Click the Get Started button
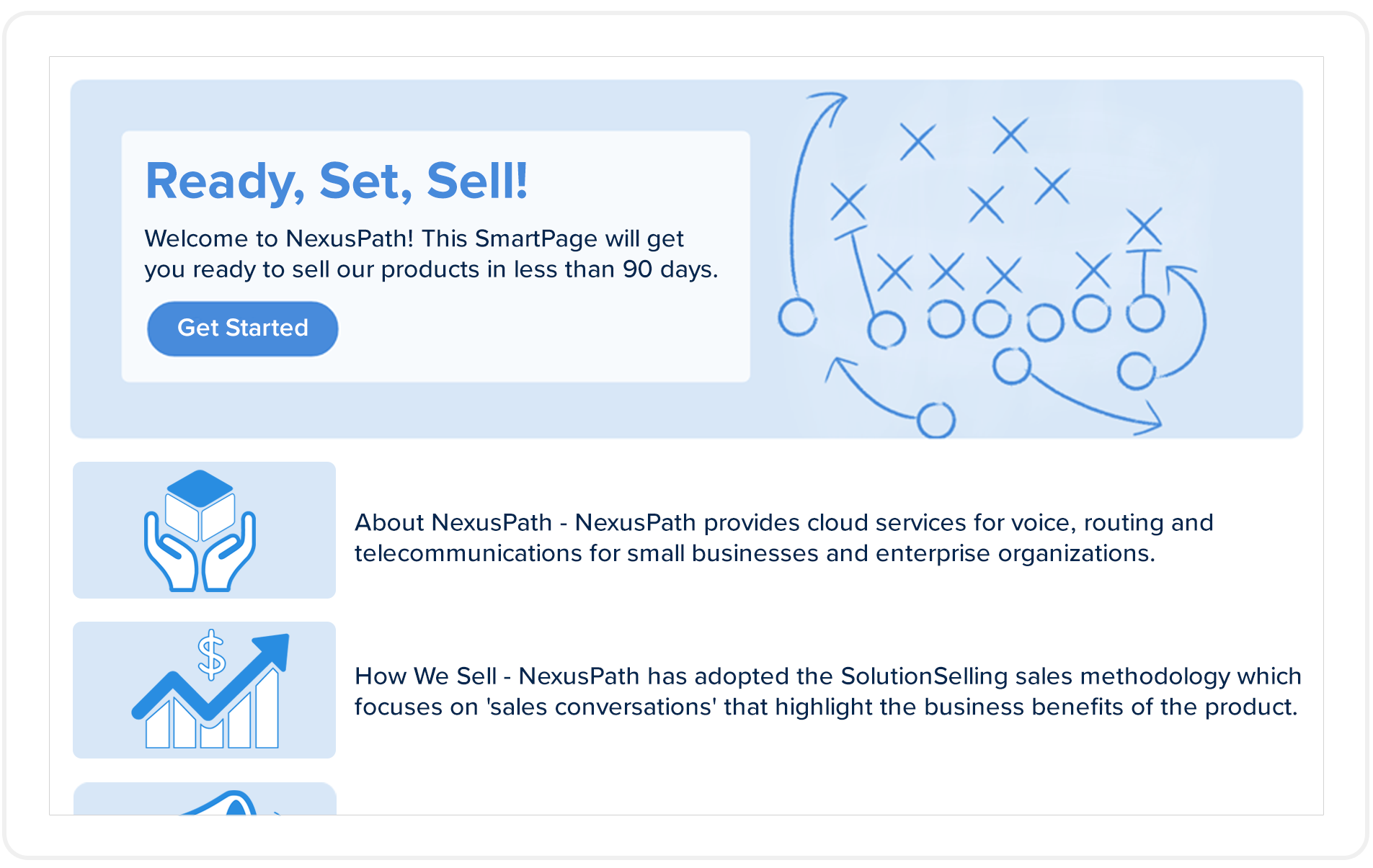This screenshot has width=1373, height=868. (x=242, y=328)
